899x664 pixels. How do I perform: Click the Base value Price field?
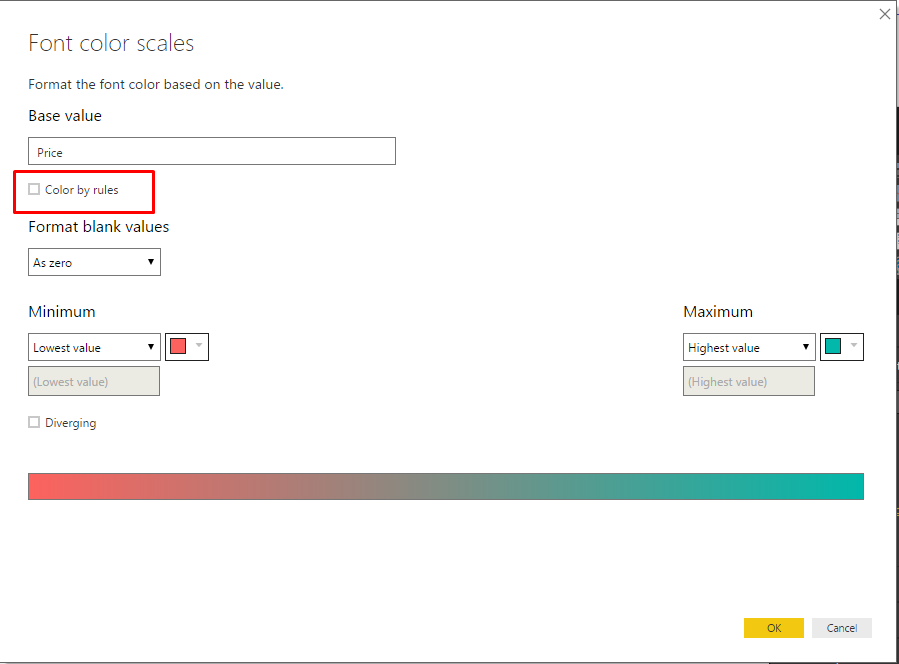coord(212,152)
